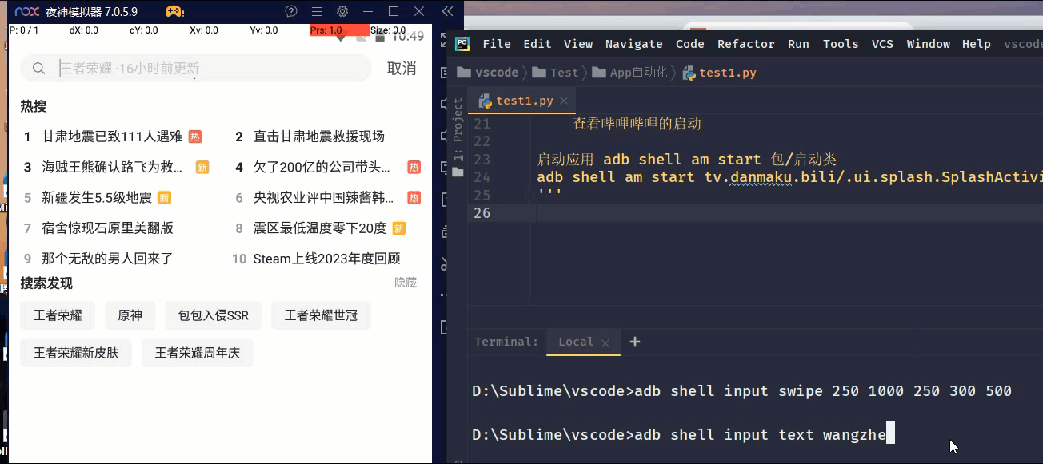This screenshot has height=464, width=1043.
Task: Click the vscode breadcrumb folder
Action: 486,73
